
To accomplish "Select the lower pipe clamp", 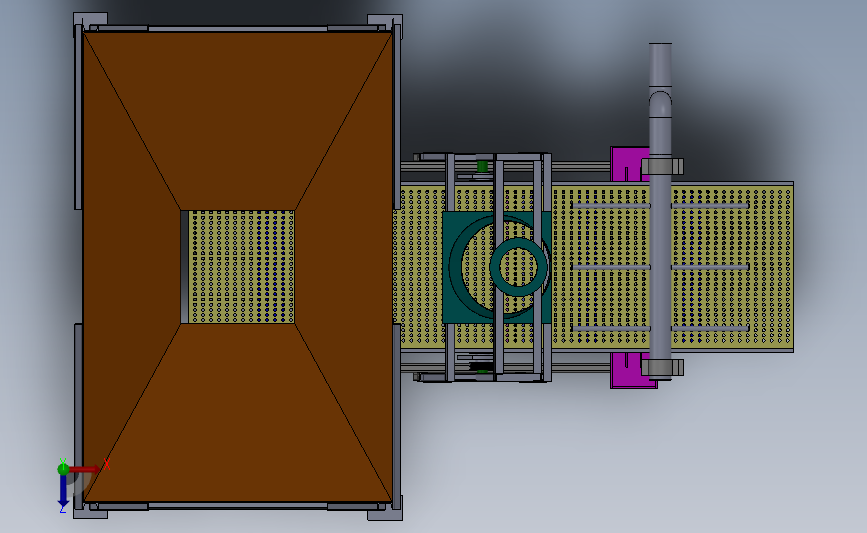I will [x=662, y=367].
